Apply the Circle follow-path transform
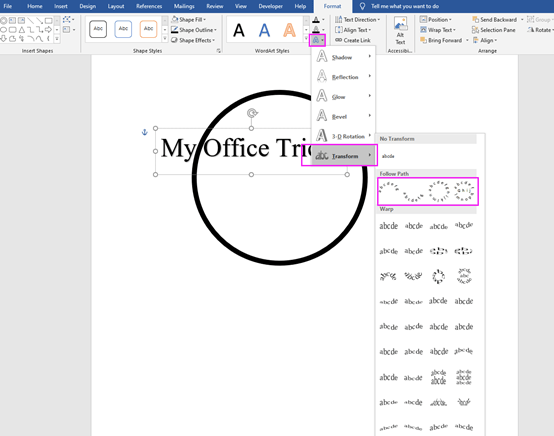Image resolution: width=554 pixels, height=436 pixels. coord(438,192)
